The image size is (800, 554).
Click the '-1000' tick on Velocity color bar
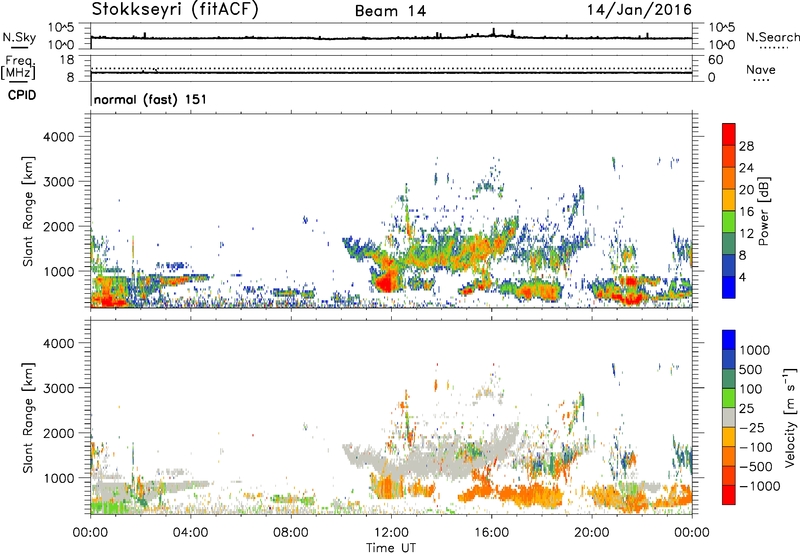(759, 486)
